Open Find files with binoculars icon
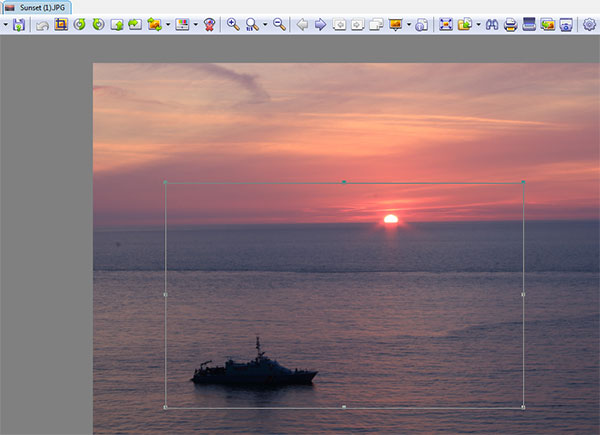The image size is (600, 435). [x=492, y=24]
